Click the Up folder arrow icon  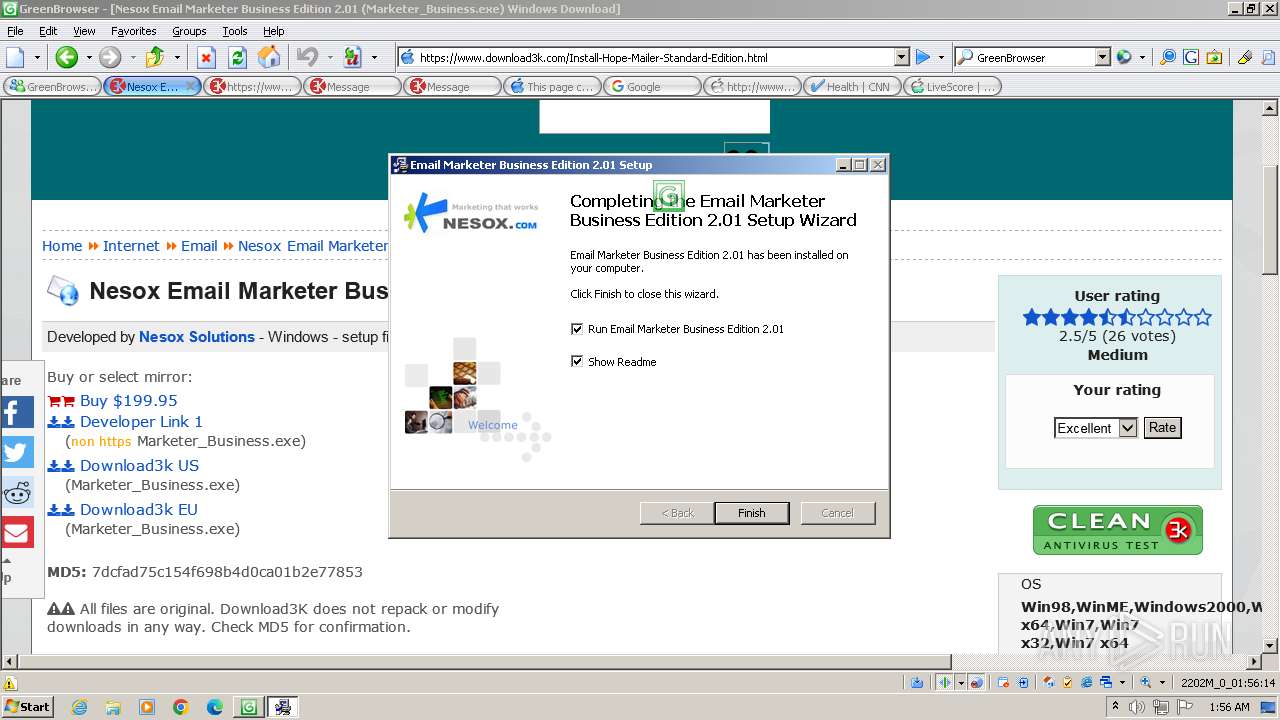coord(155,57)
